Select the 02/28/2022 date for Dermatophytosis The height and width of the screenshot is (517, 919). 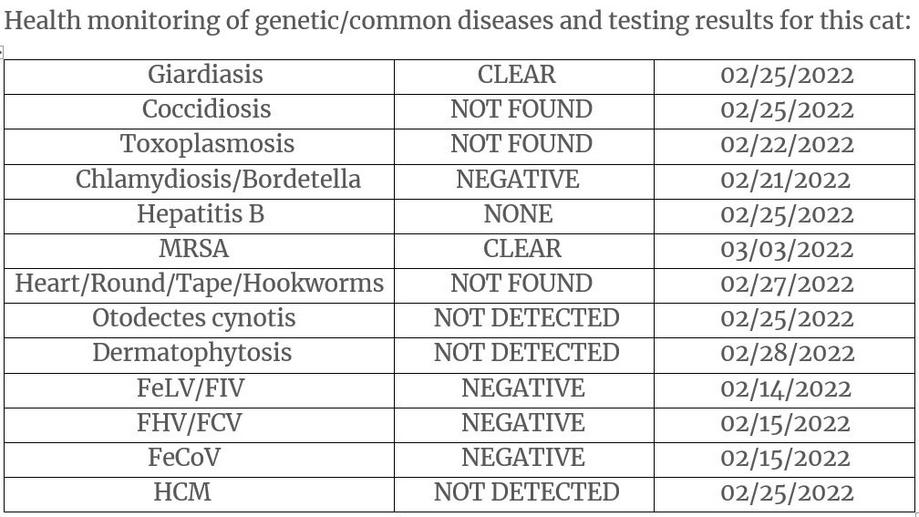[x=787, y=353]
